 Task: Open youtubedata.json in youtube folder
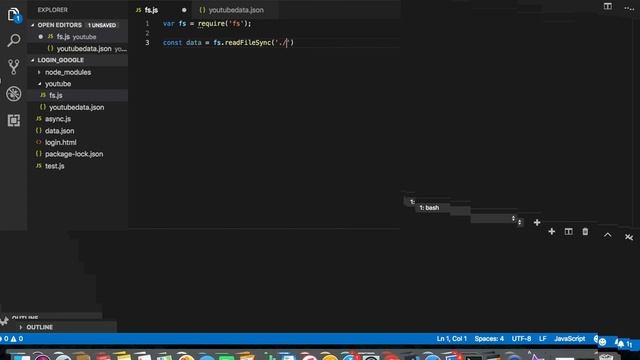point(78,107)
